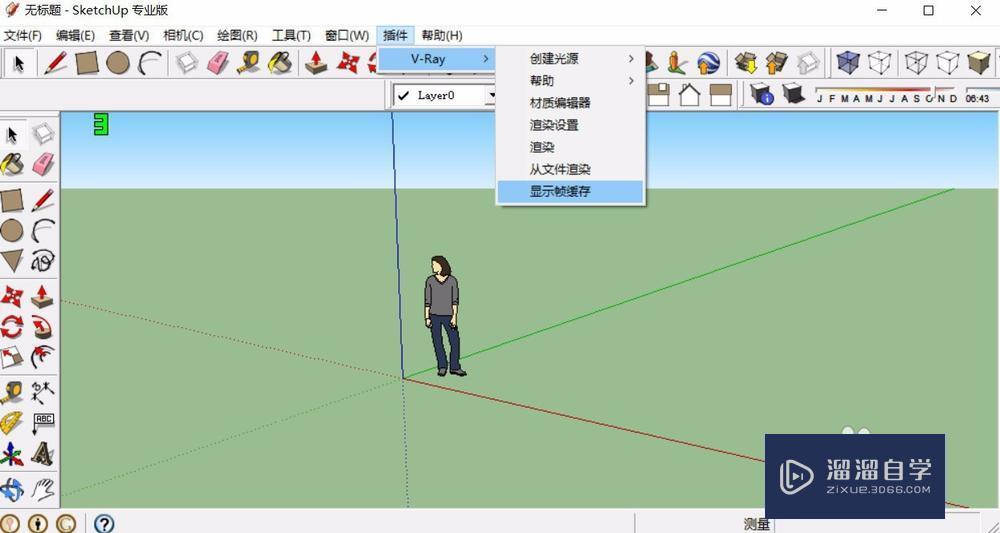Image resolution: width=1000 pixels, height=533 pixels.
Task: Select the 3D Text tool
Action: tap(43, 455)
